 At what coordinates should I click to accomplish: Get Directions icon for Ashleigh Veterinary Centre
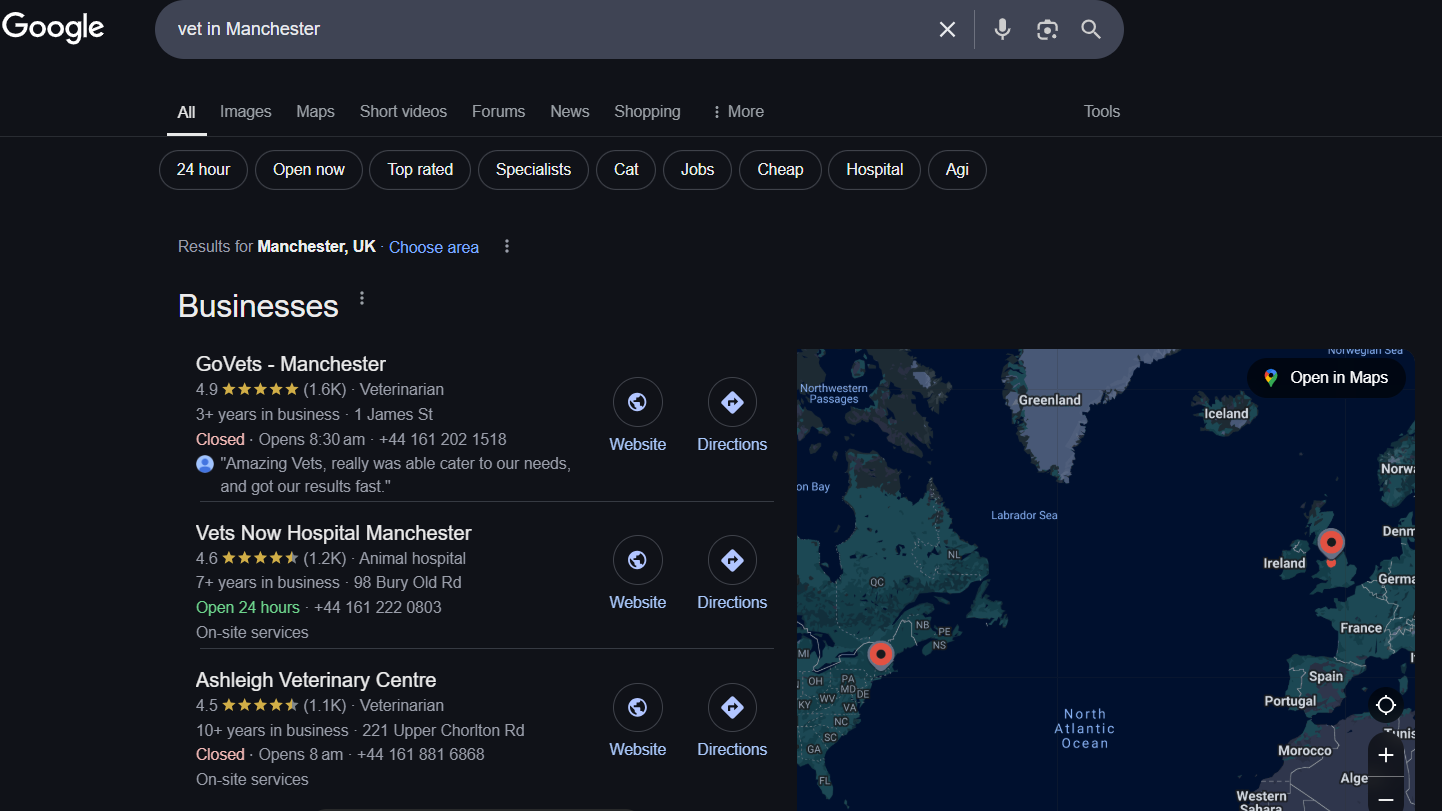tap(732, 708)
